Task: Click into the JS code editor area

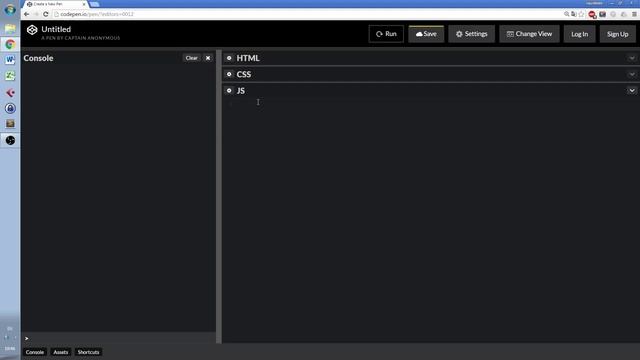Action: click(x=431, y=220)
